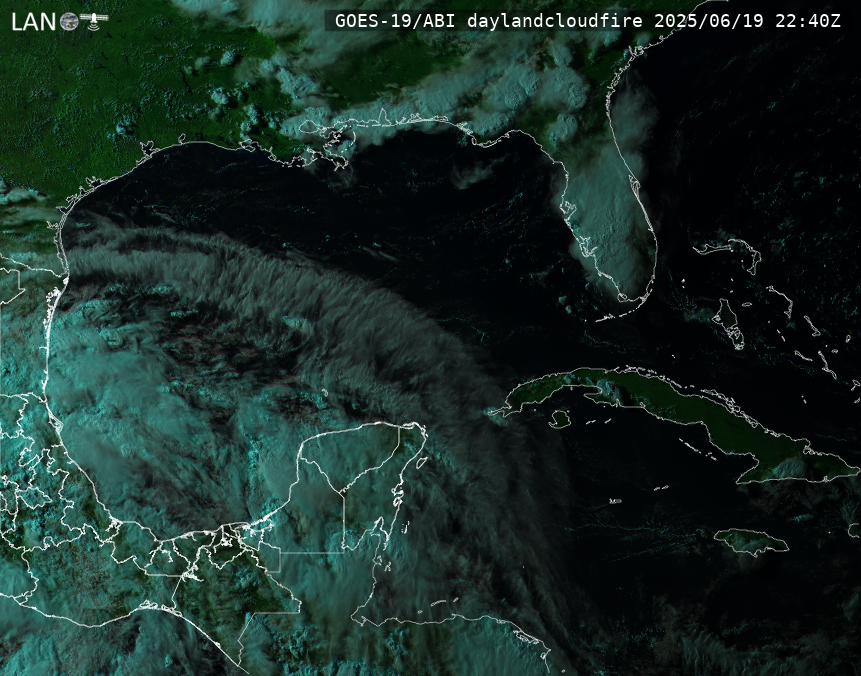861x676 pixels.
Task: Click the 'daylandcloudfire' product name
Action: tap(555, 21)
